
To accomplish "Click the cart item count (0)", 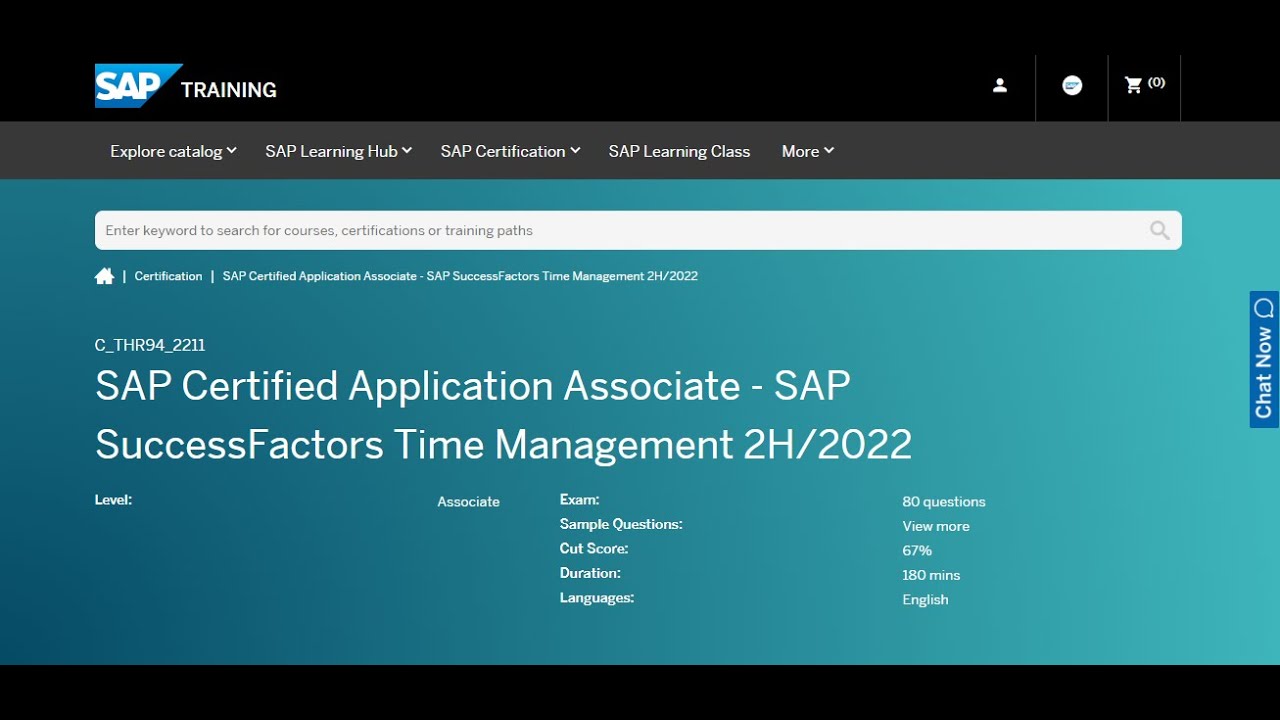I will (1156, 83).
